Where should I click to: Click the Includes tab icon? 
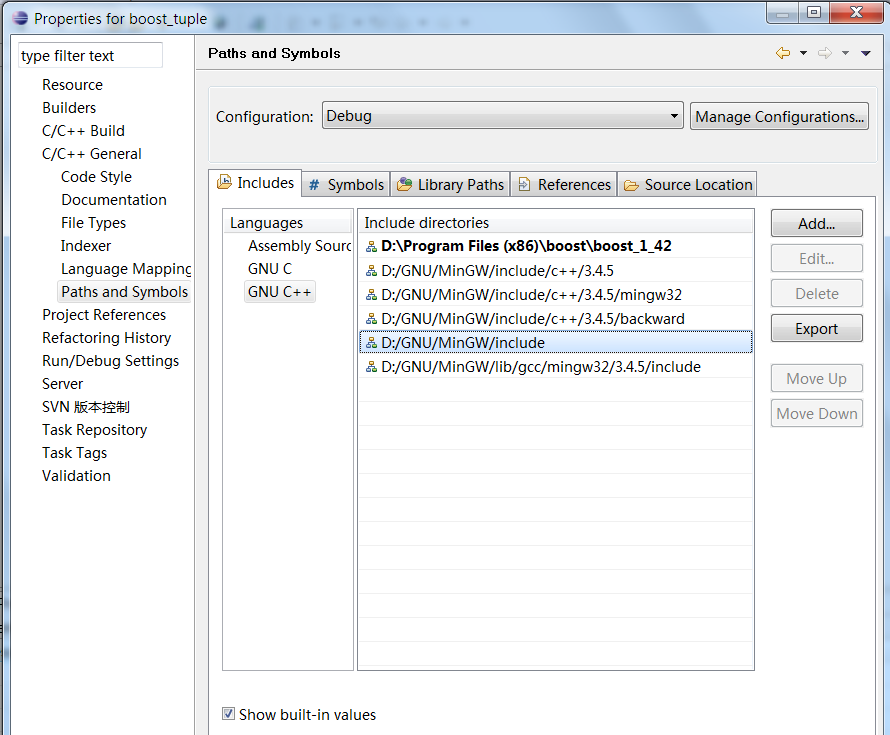point(225,183)
